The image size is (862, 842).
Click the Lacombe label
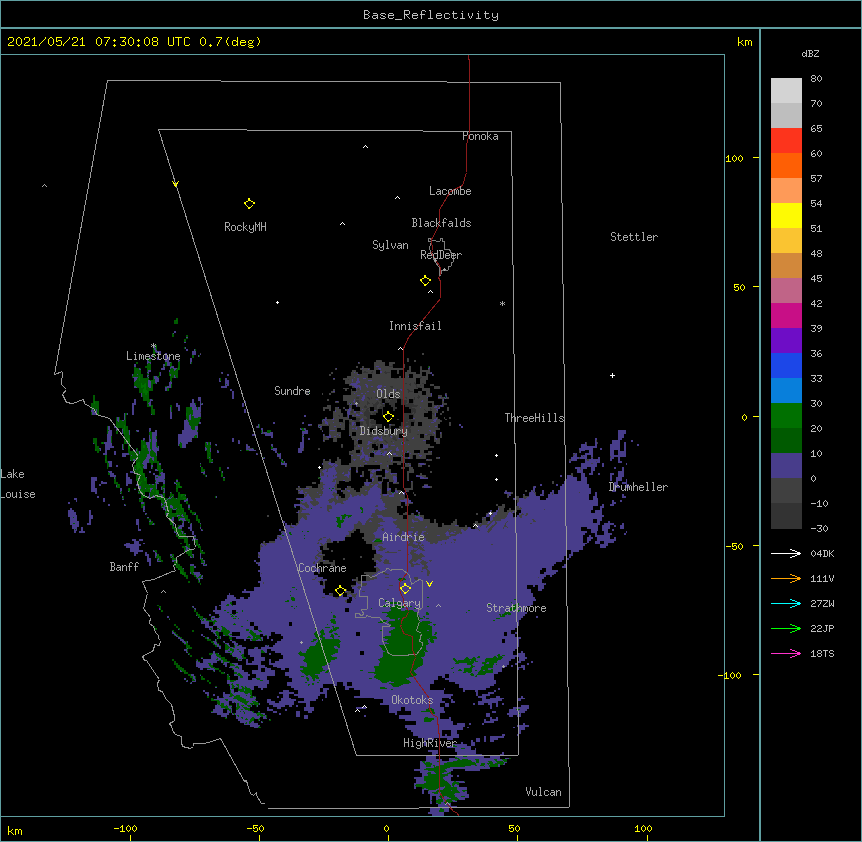[450, 191]
